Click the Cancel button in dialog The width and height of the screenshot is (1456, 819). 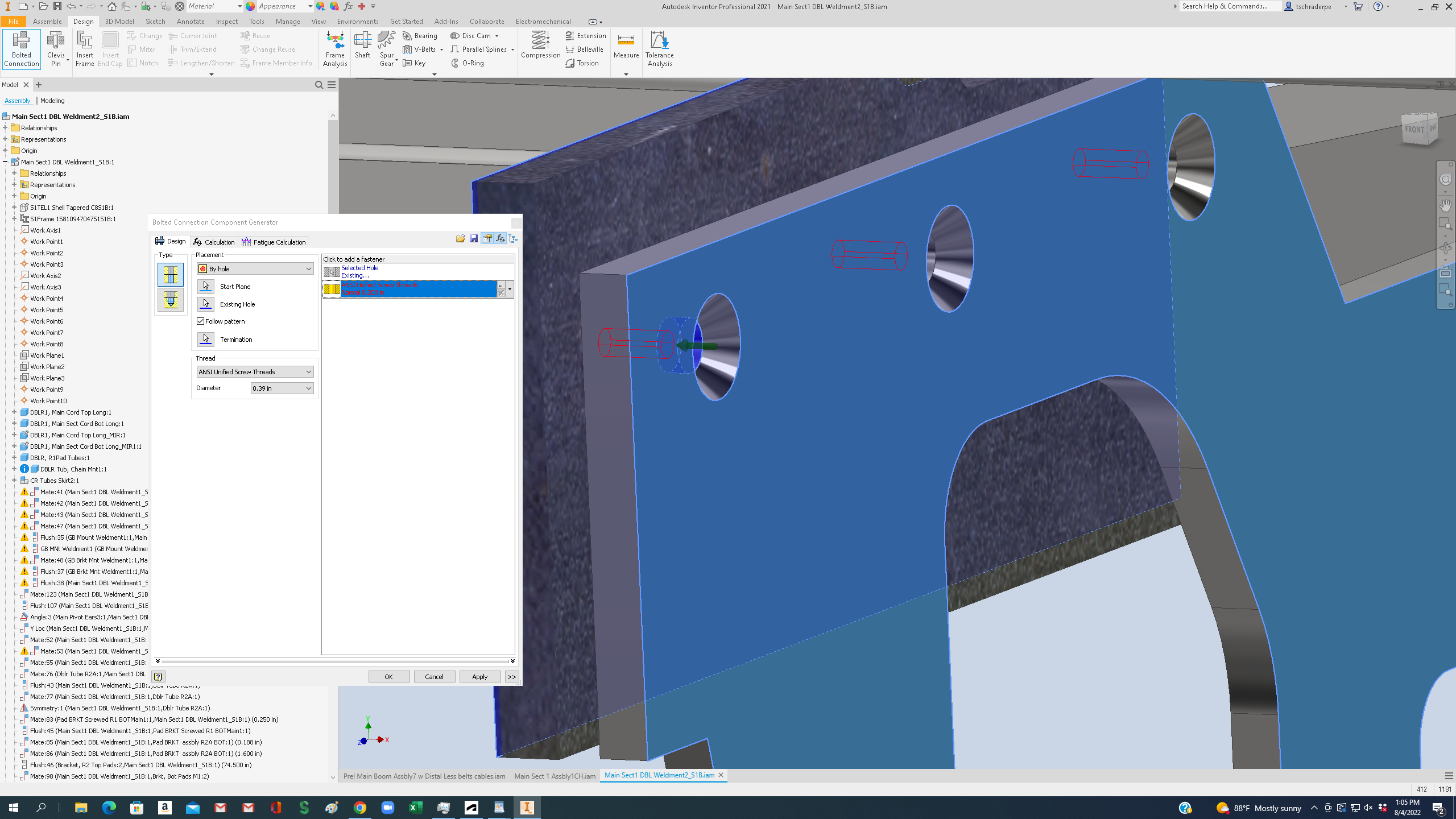tap(434, 677)
